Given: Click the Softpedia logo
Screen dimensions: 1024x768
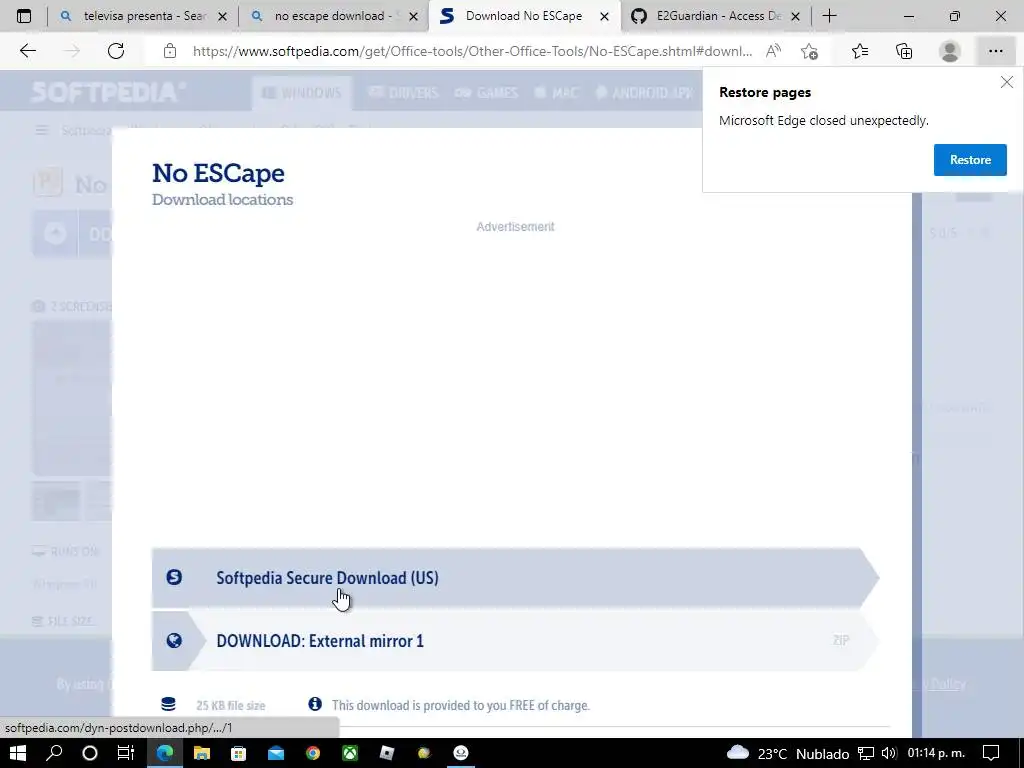Looking at the screenshot, I should (108, 91).
